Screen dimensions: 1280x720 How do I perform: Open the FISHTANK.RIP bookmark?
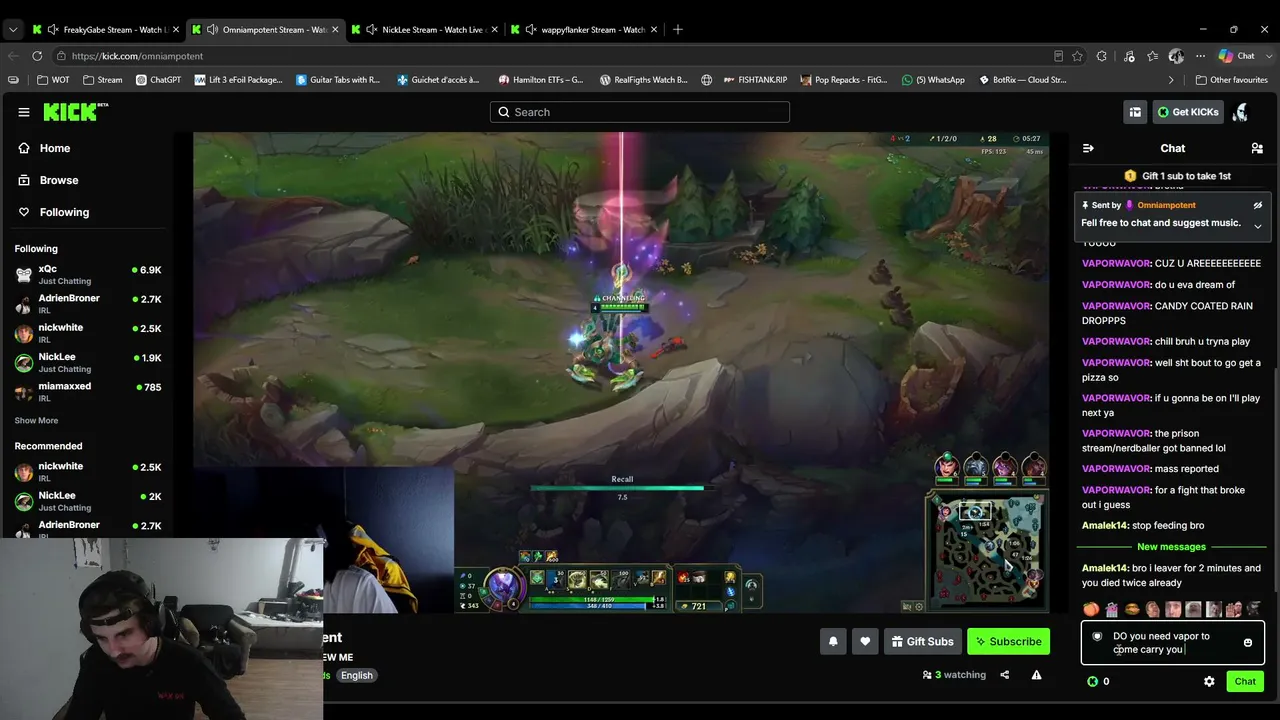[x=755, y=80]
